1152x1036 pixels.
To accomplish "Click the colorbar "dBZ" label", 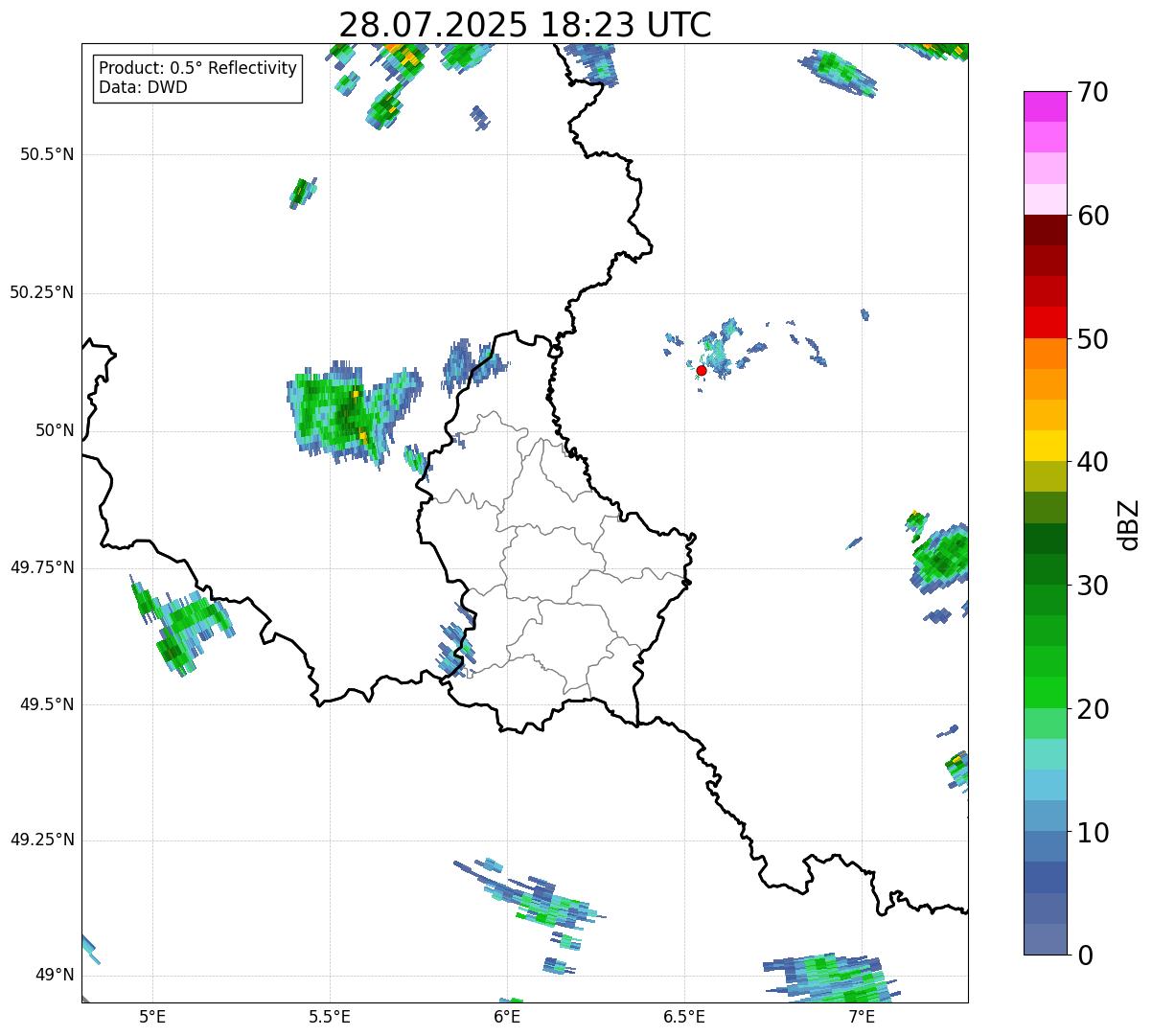I will click(x=1129, y=524).
